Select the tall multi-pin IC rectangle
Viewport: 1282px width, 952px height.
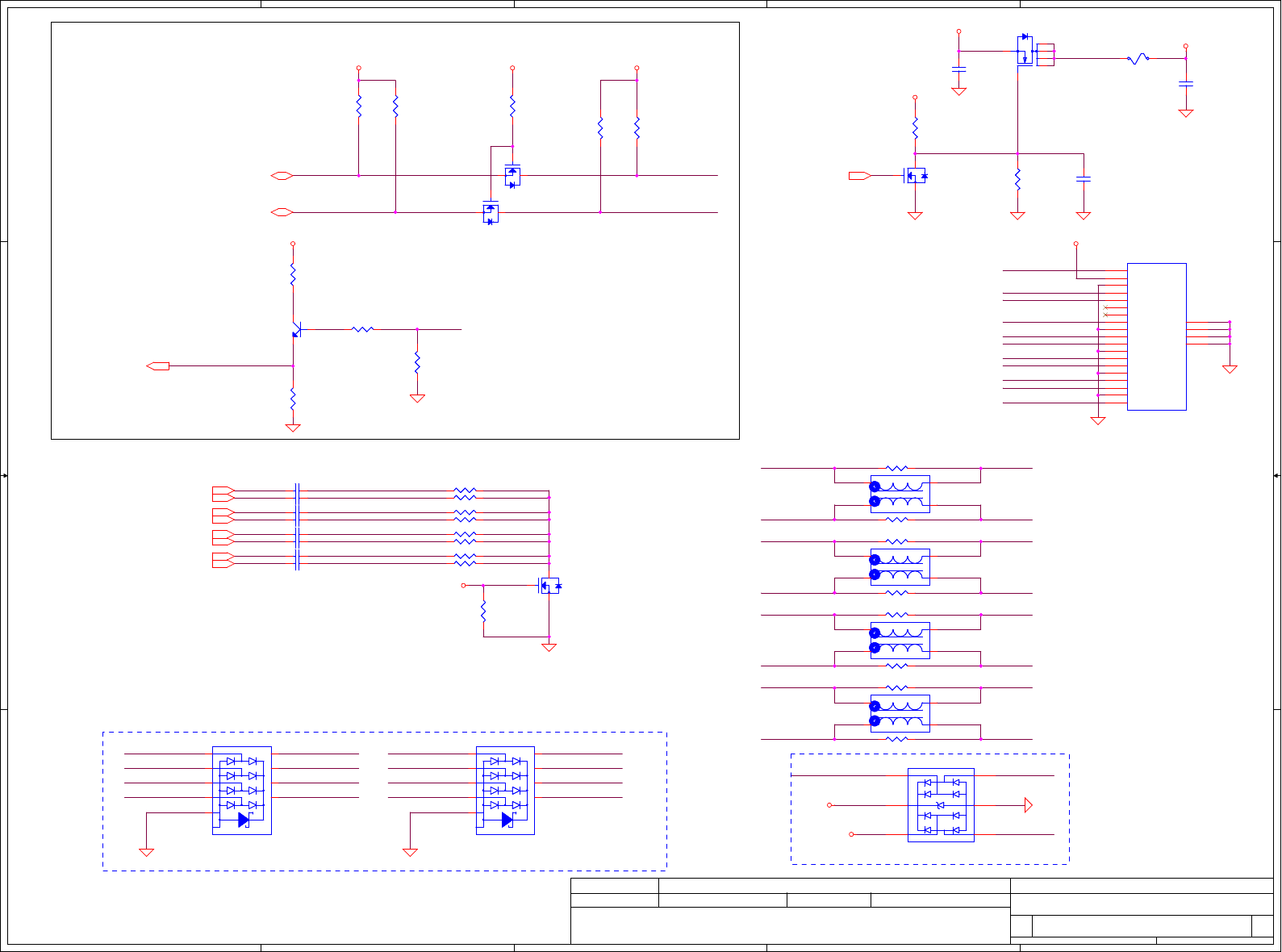pyautogui.click(x=1156, y=336)
